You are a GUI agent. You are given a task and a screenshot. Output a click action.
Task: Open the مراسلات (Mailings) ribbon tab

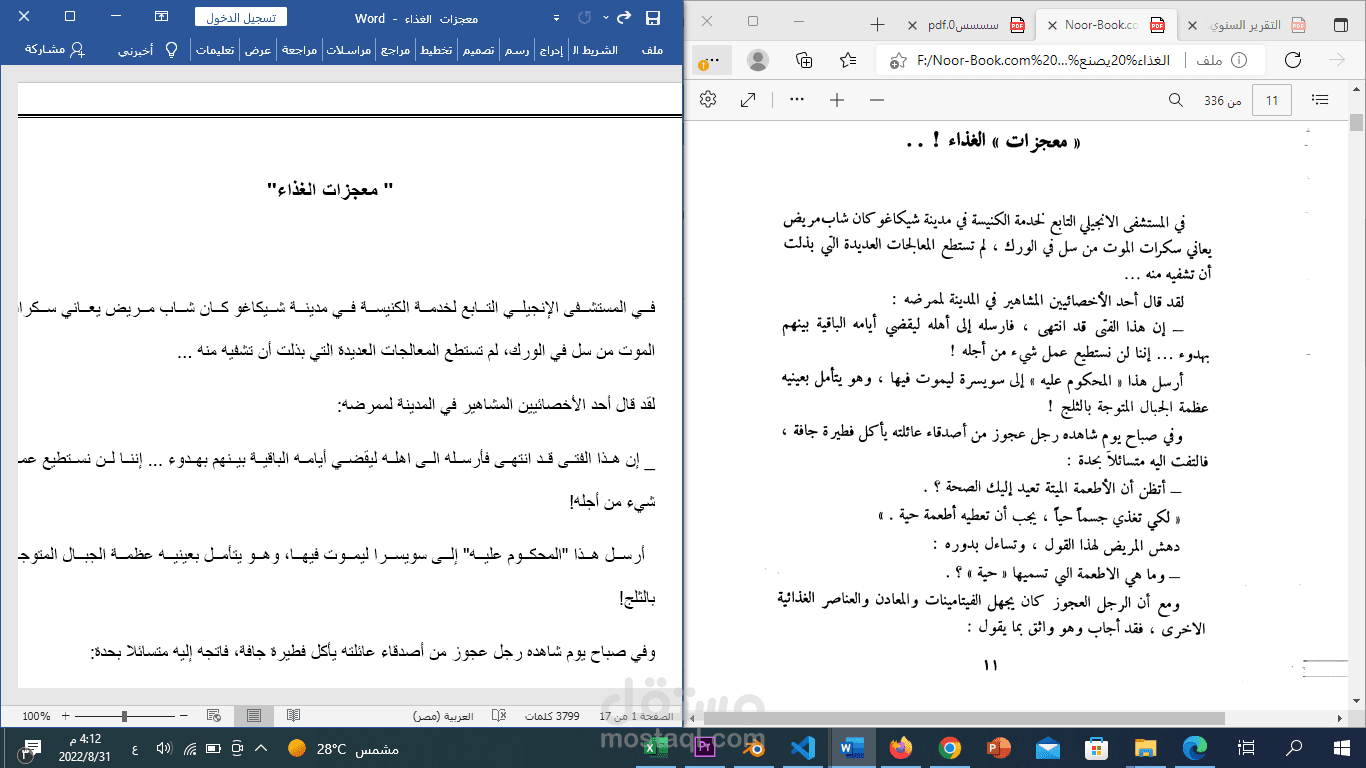coord(350,50)
